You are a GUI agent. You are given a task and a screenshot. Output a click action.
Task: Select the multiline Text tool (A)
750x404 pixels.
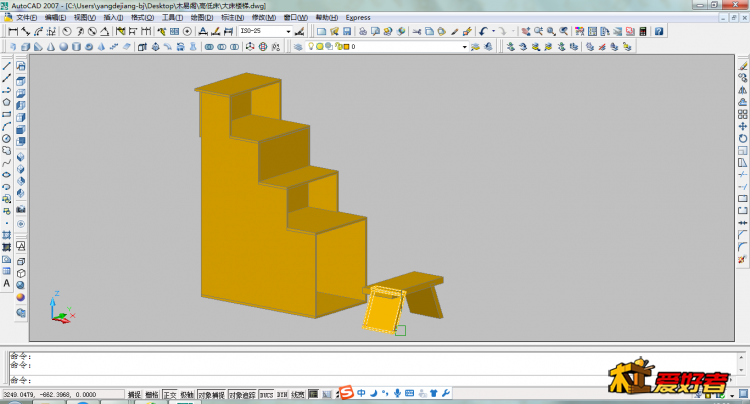[7, 283]
